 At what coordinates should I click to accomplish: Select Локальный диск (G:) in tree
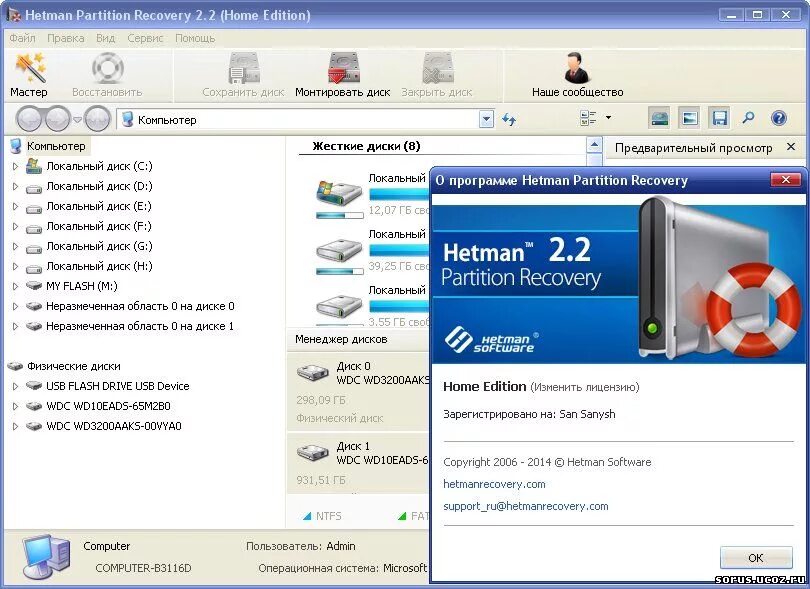pyautogui.click(x=99, y=246)
